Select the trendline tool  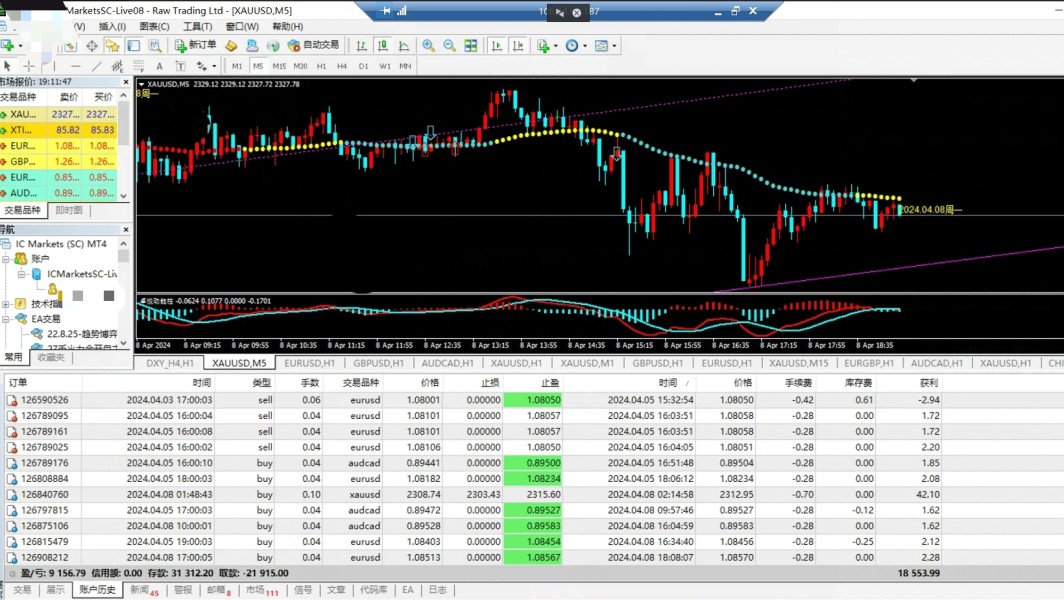click(96, 66)
